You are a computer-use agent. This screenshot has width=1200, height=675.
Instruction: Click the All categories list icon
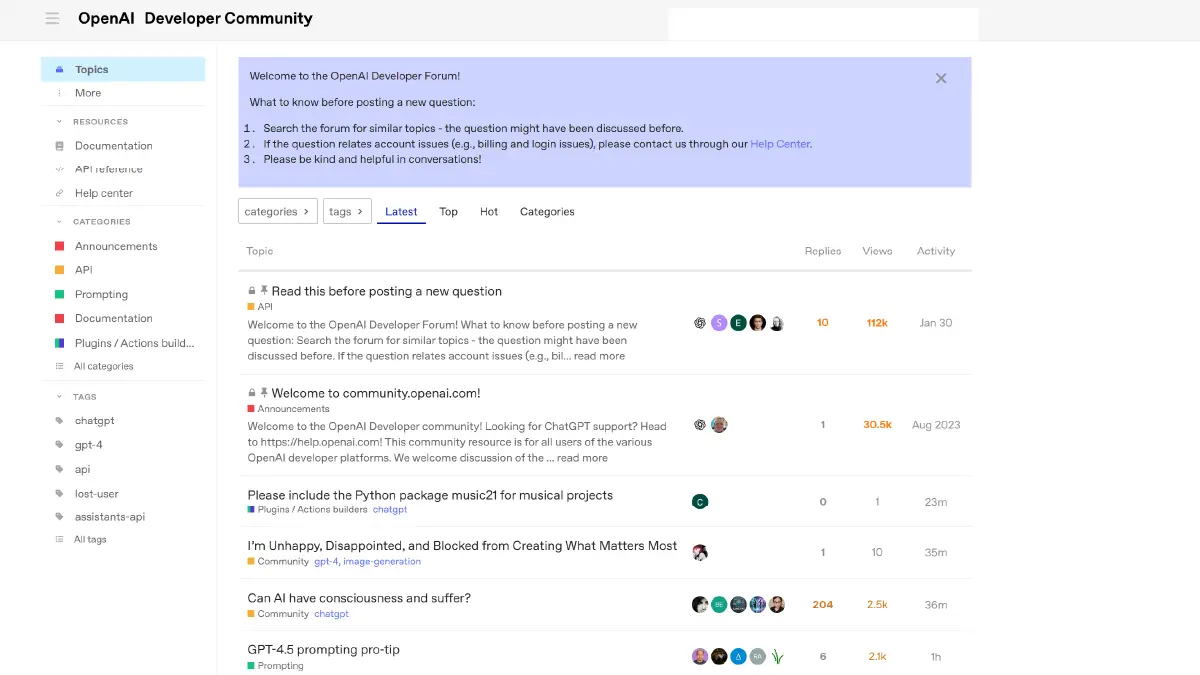point(59,367)
